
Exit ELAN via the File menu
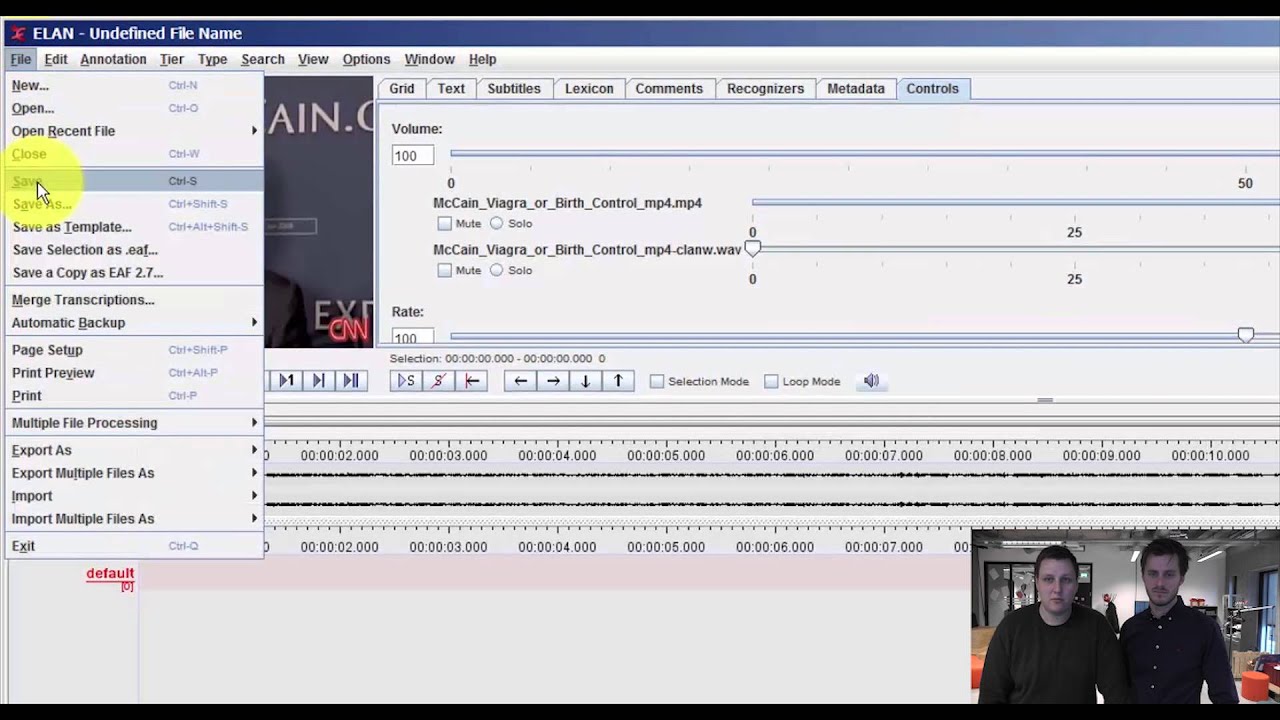[x=134, y=546]
